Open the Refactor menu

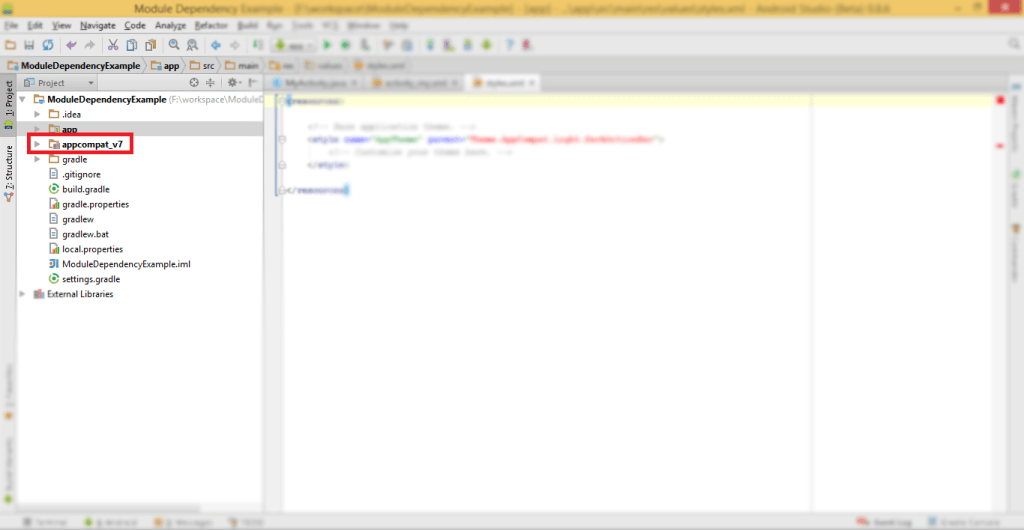click(212, 25)
